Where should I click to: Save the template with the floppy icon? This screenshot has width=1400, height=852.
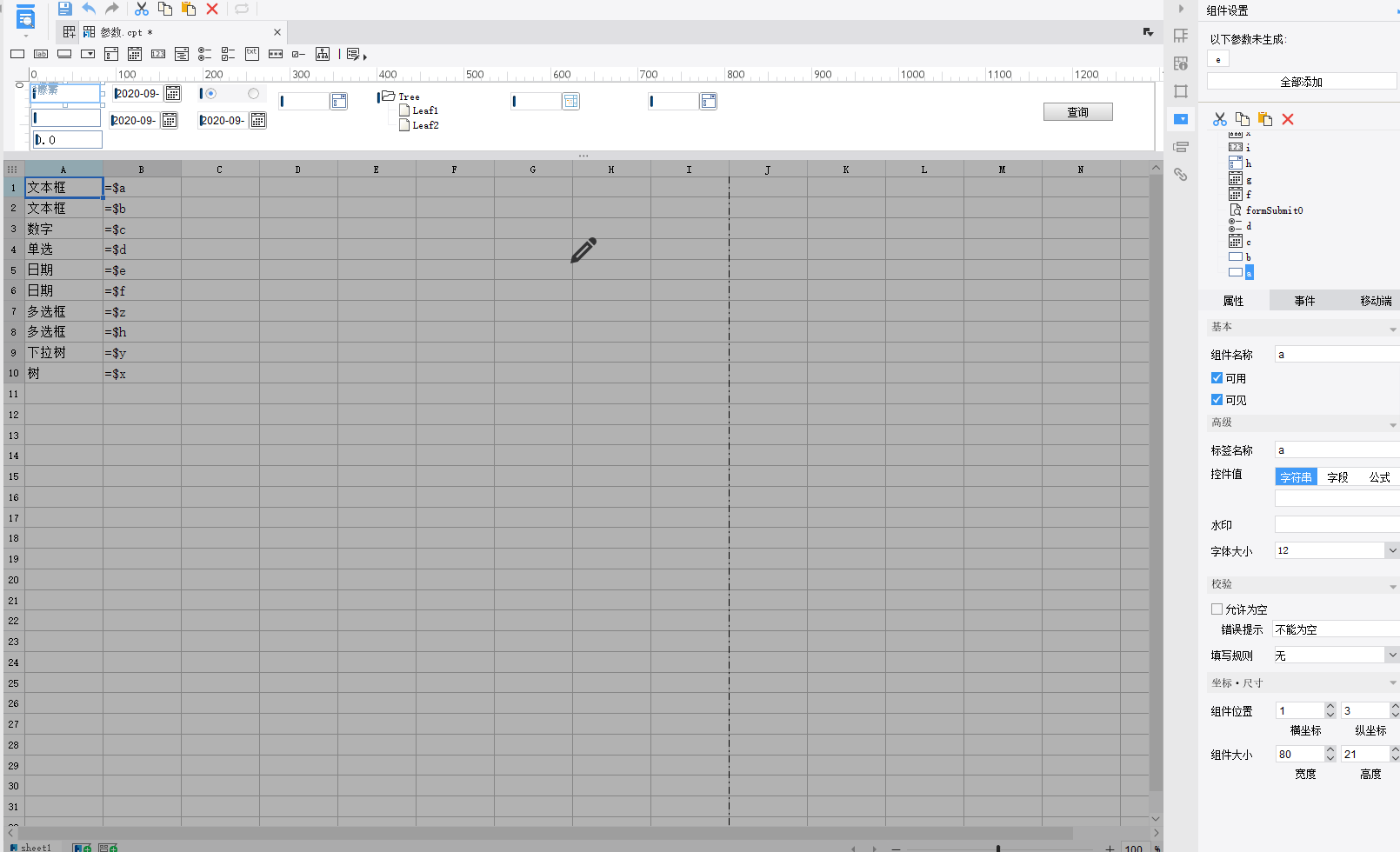point(65,9)
